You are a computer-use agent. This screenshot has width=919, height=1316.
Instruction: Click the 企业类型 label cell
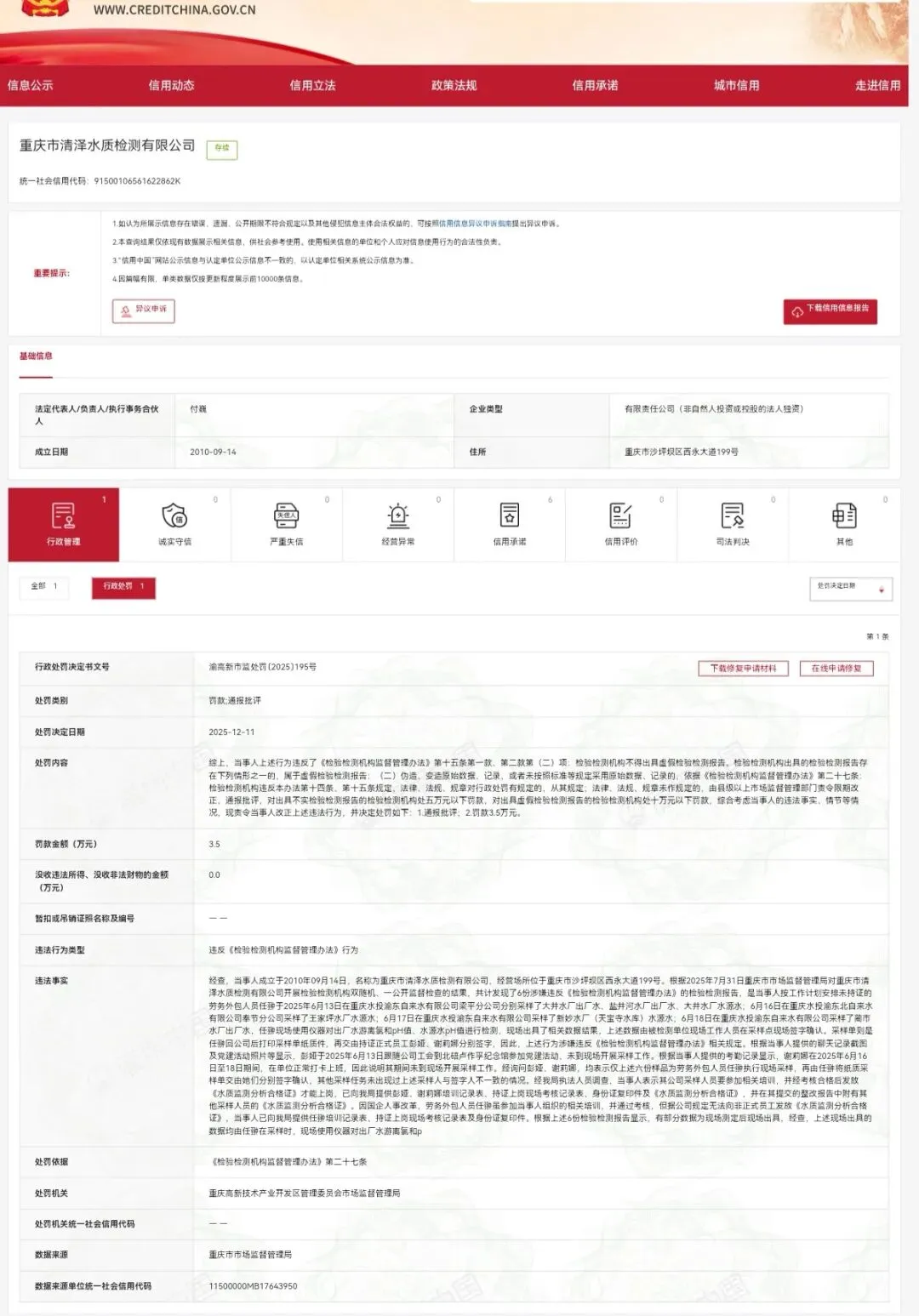(531, 414)
